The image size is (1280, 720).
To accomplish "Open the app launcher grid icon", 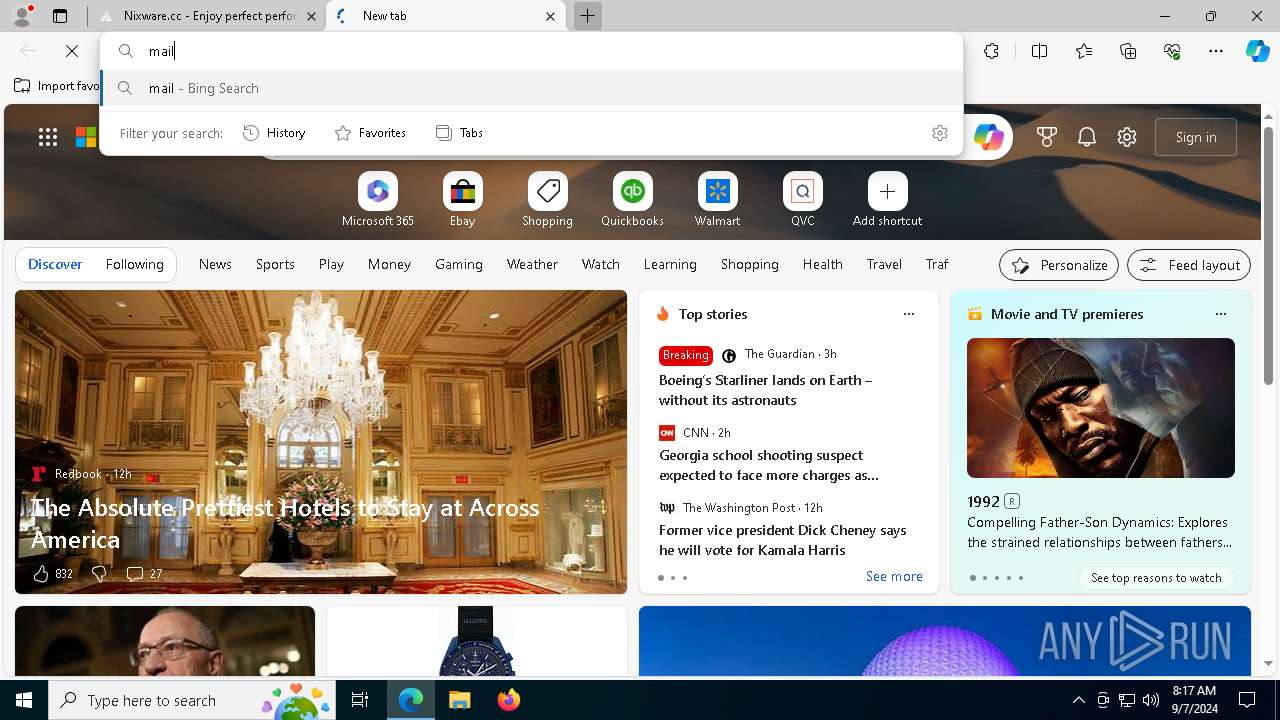I will click(47, 137).
